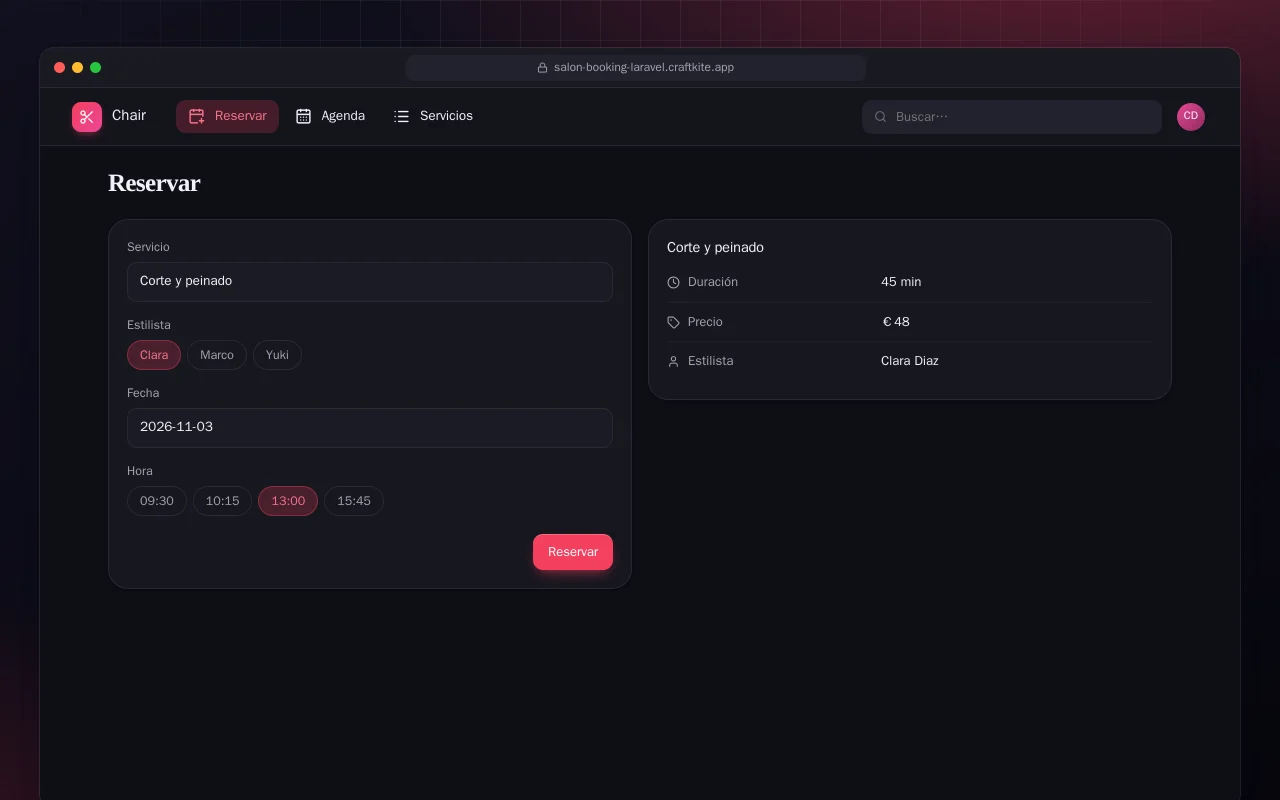Click the Estilista label in the form
This screenshot has height=800, width=1280.
click(x=149, y=325)
